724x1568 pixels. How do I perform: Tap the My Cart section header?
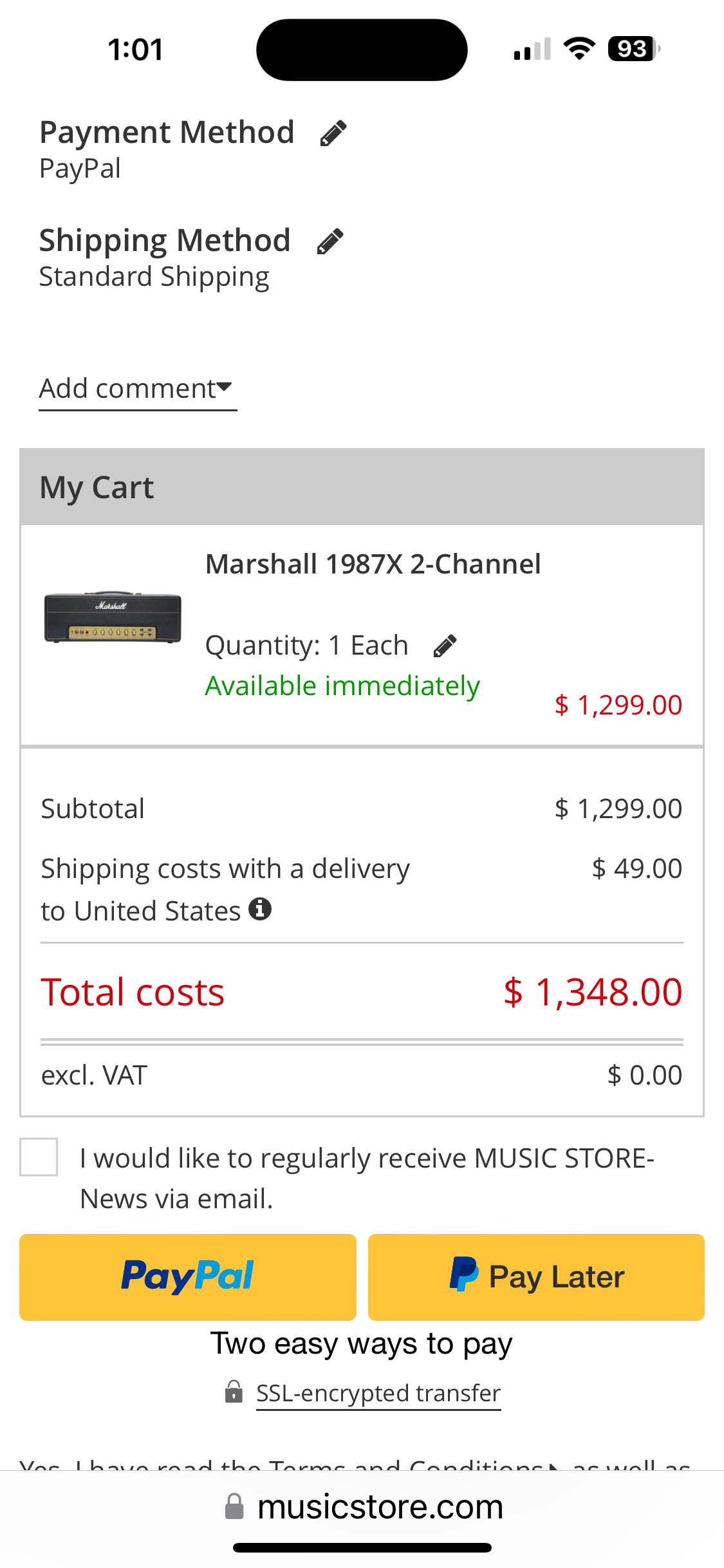tap(362, 487)
